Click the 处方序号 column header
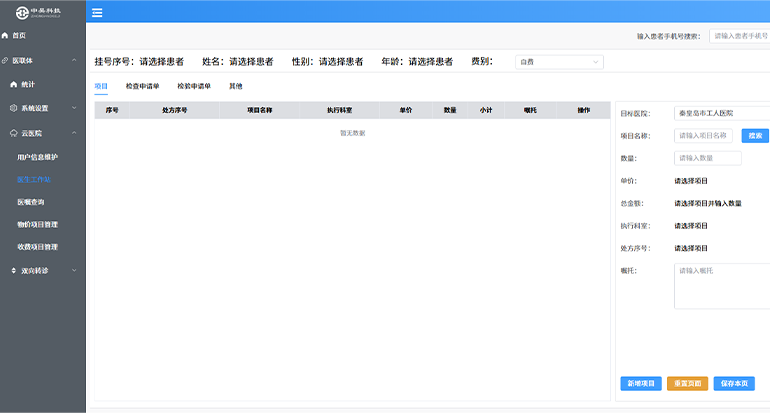This screenshot has height=413, width=770. (x=175, y=110)
